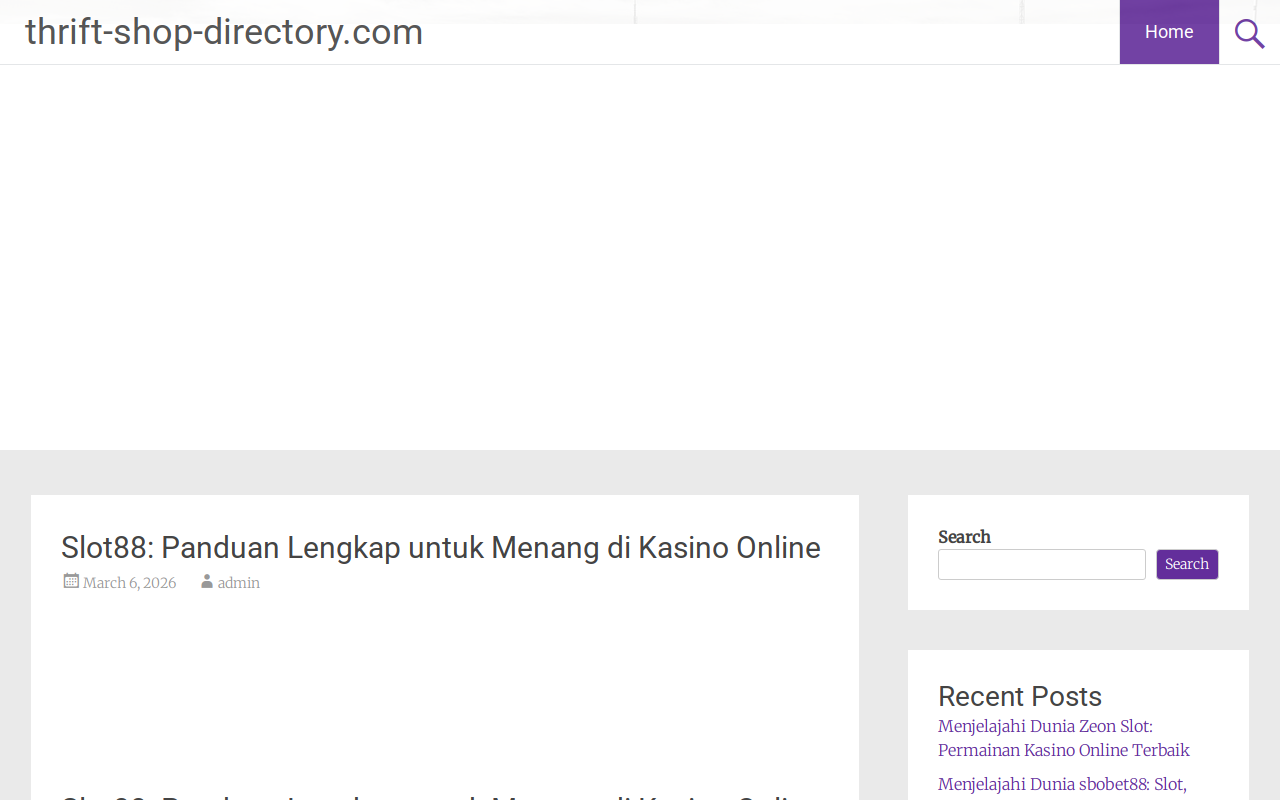
Task: Open the Slot88 Panduan Lengkap post title
Action: pyautogui.click(x=441, y=547)
